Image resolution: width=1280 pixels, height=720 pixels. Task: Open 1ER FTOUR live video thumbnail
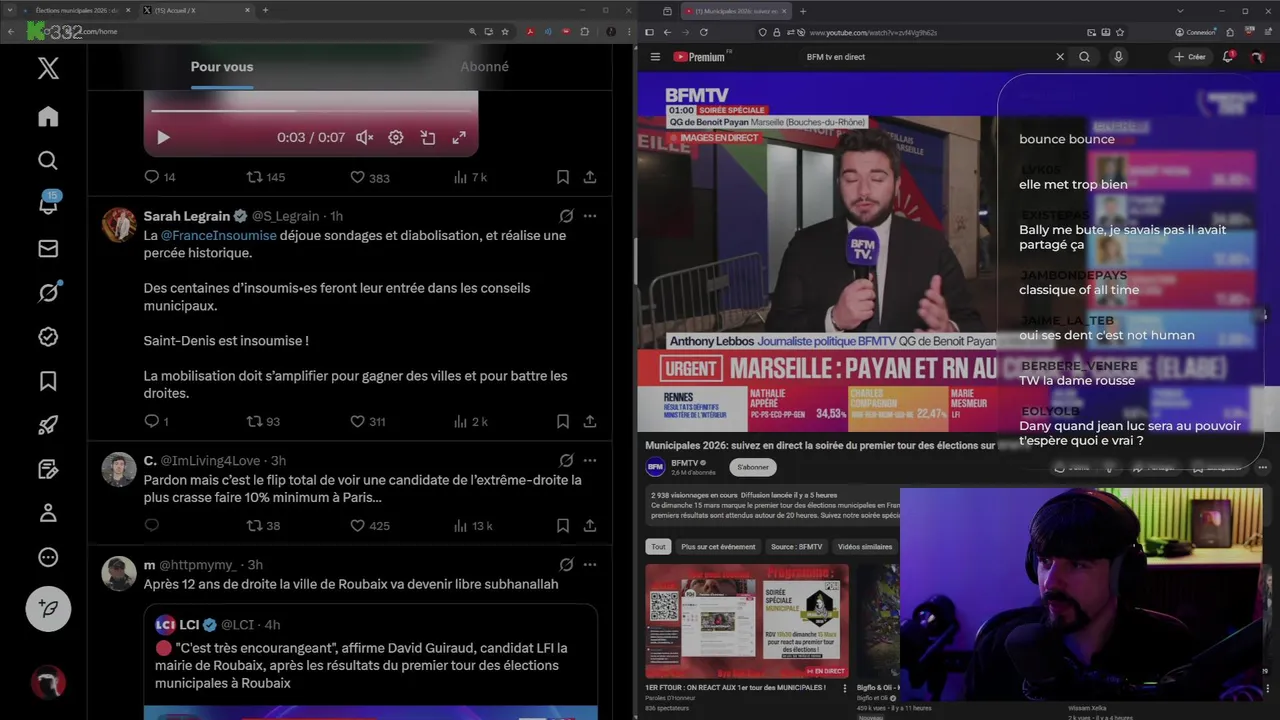[x=747, y=621]
